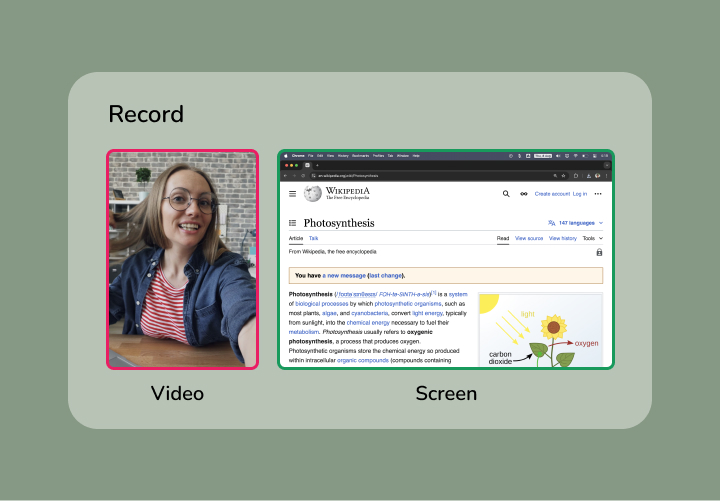
Task: Open the Wikipedia hamburger main menu
Action: coord(293,194)
